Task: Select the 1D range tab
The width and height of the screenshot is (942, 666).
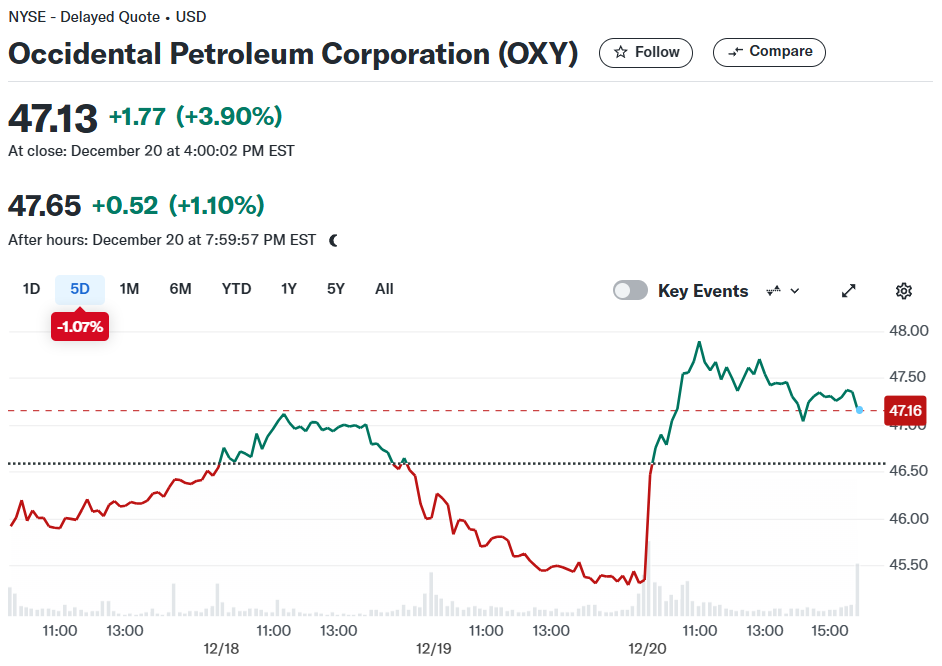Action: [31, 289]
